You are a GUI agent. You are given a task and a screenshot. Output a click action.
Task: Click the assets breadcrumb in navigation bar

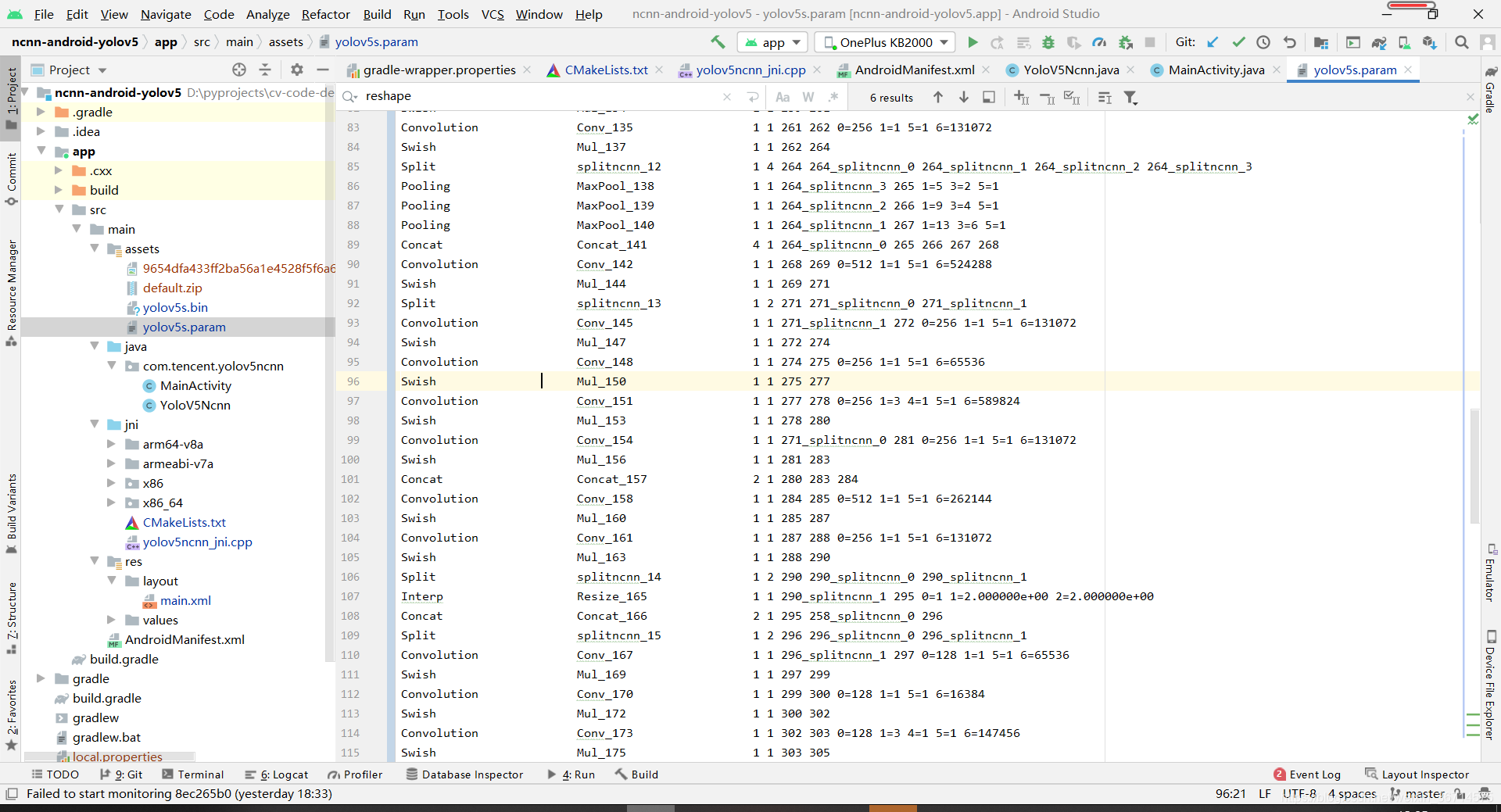coord(285,42)
